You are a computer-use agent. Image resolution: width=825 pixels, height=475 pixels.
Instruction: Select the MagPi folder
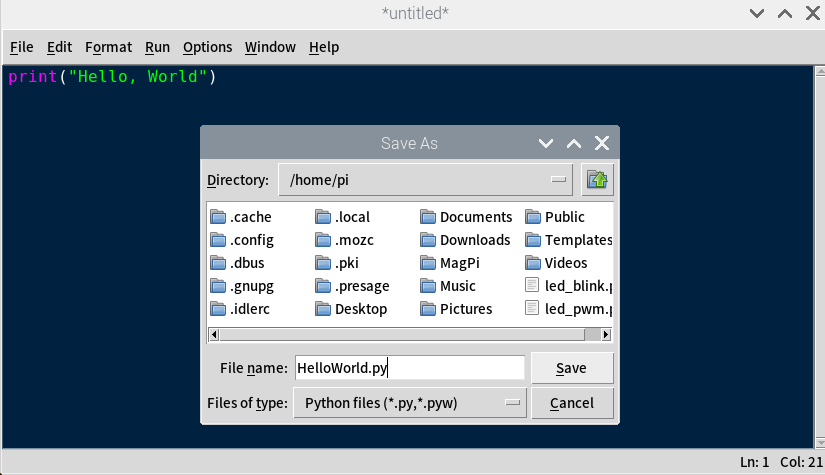(450, 263)
